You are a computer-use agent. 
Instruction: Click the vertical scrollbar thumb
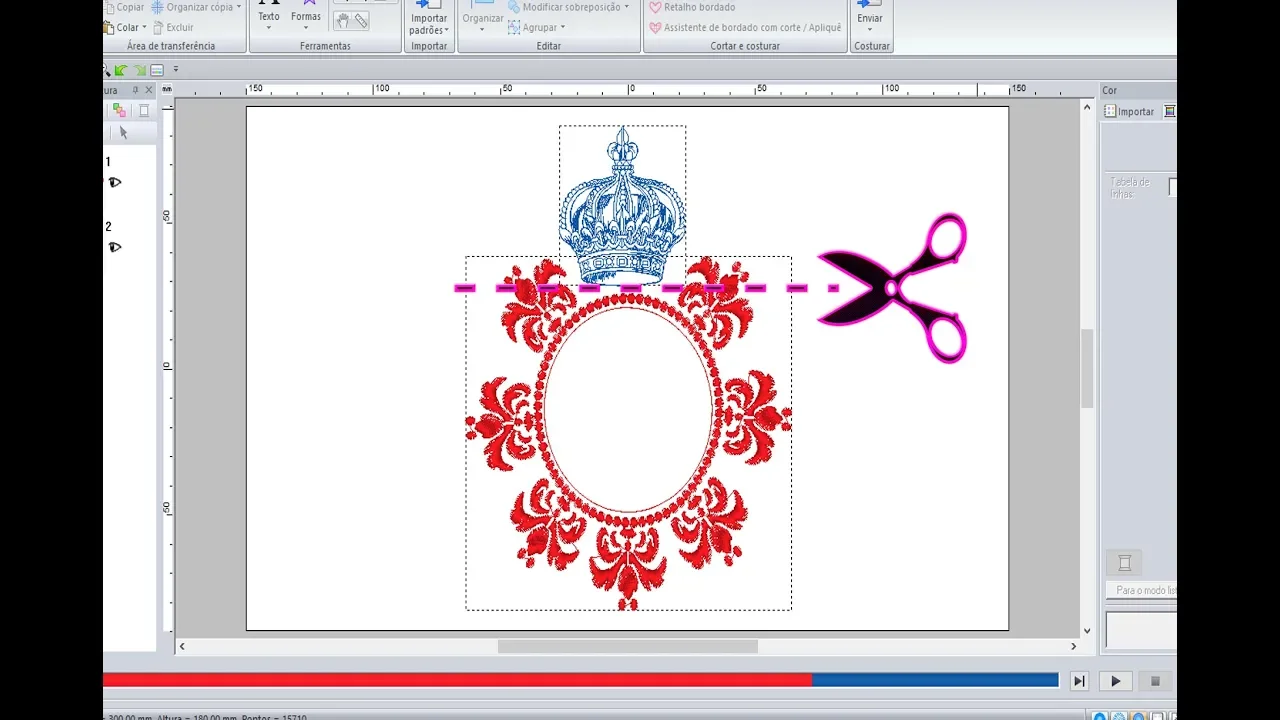pos(1087,368)
